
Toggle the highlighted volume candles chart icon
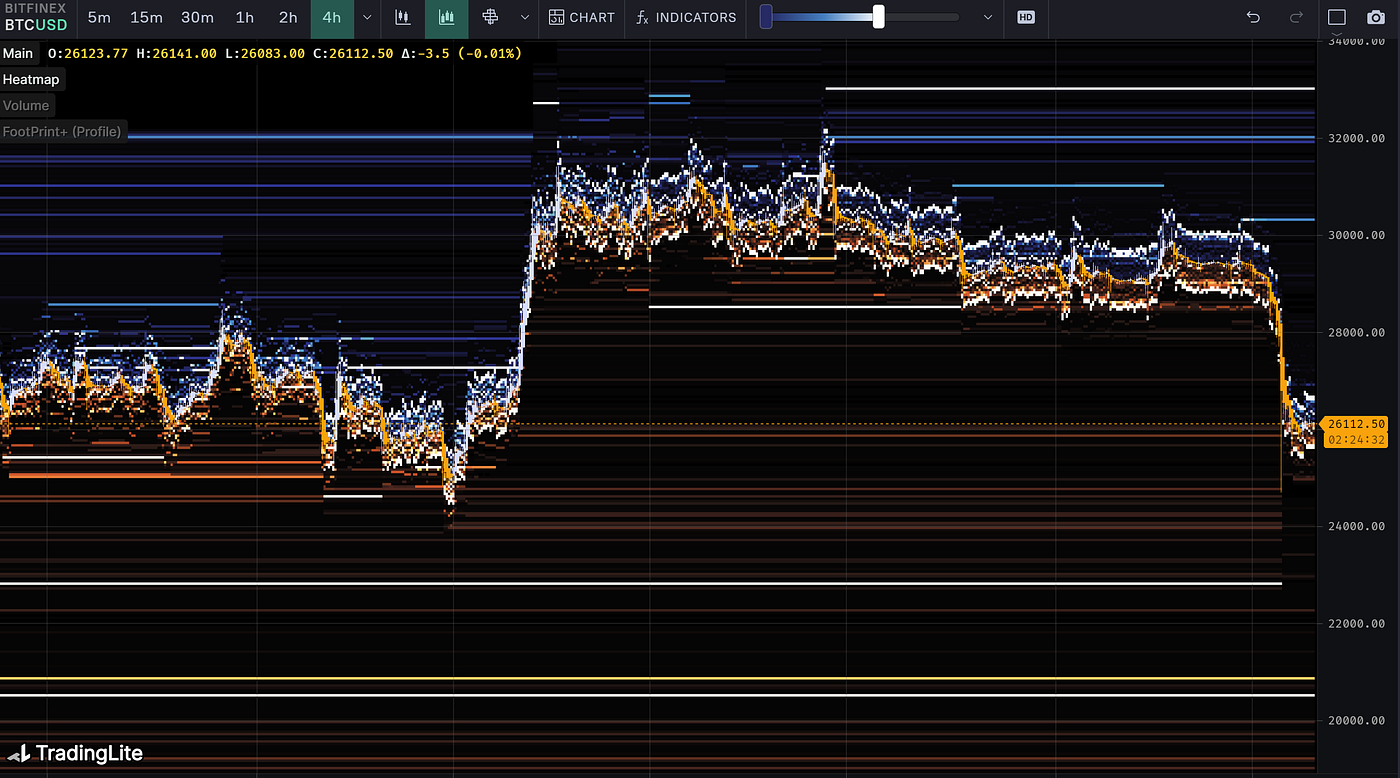pos(447,17)
